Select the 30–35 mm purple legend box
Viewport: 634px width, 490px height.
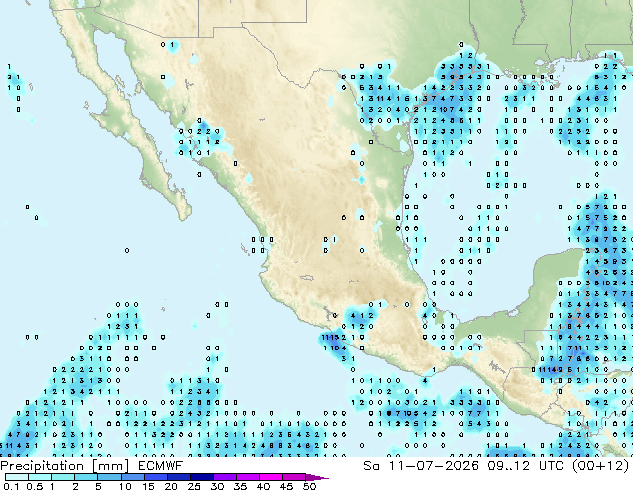point(224,477)
